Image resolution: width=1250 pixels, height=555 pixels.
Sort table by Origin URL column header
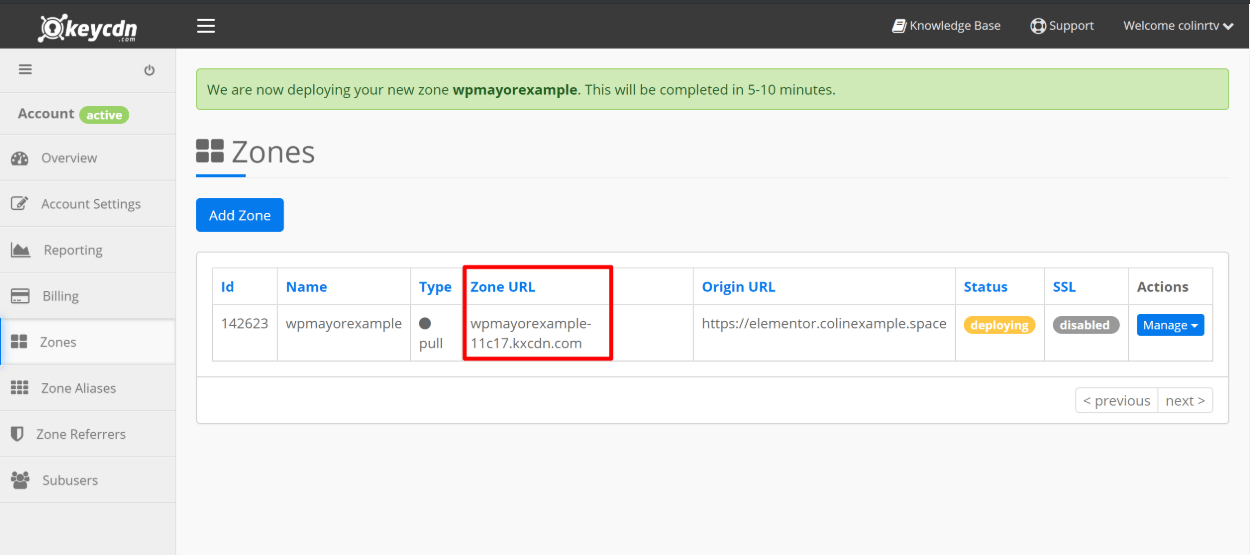[x=738, y=286]
